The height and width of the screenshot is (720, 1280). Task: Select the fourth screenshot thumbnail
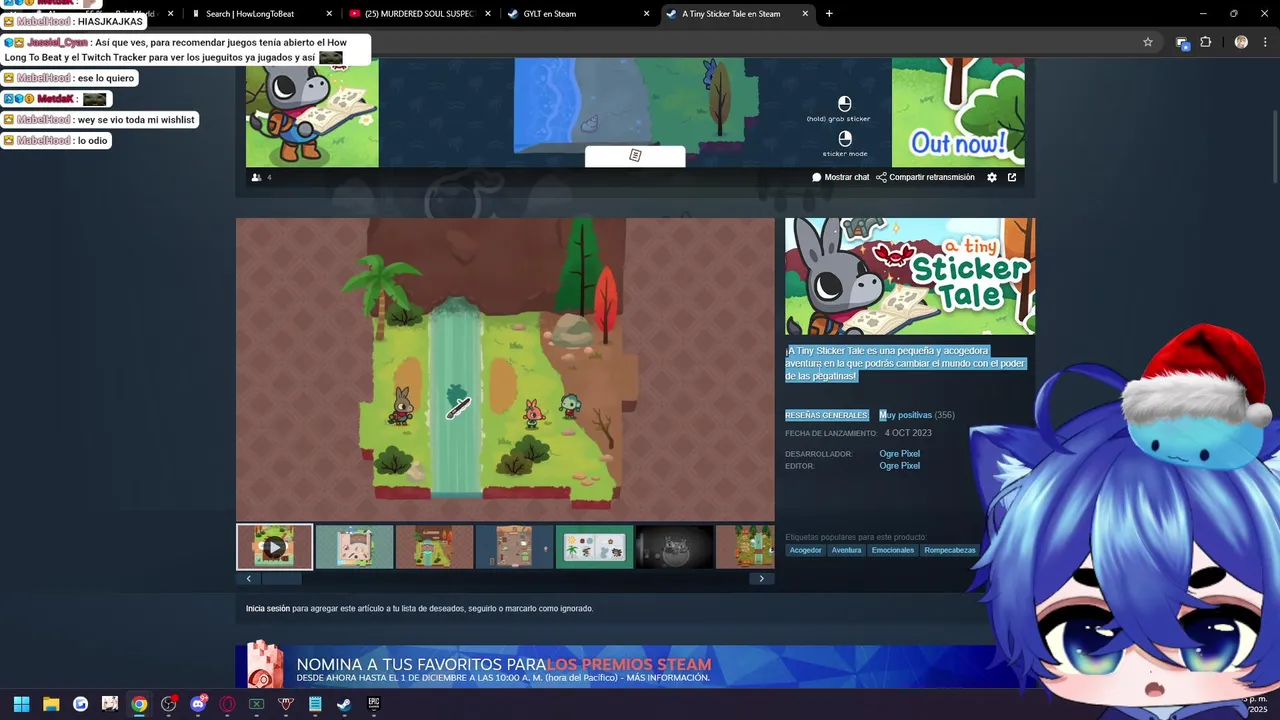(x=514, y=547)
